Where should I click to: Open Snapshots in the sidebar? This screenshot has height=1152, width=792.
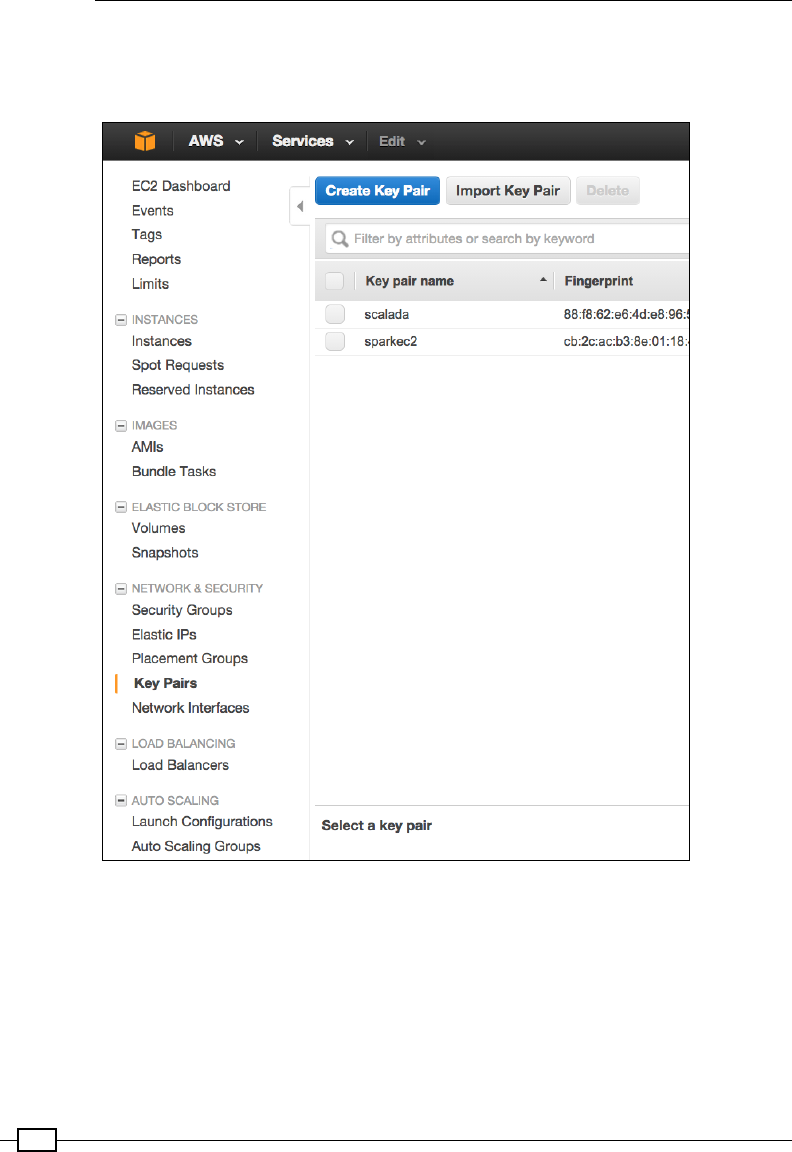[x=165, y=552]
